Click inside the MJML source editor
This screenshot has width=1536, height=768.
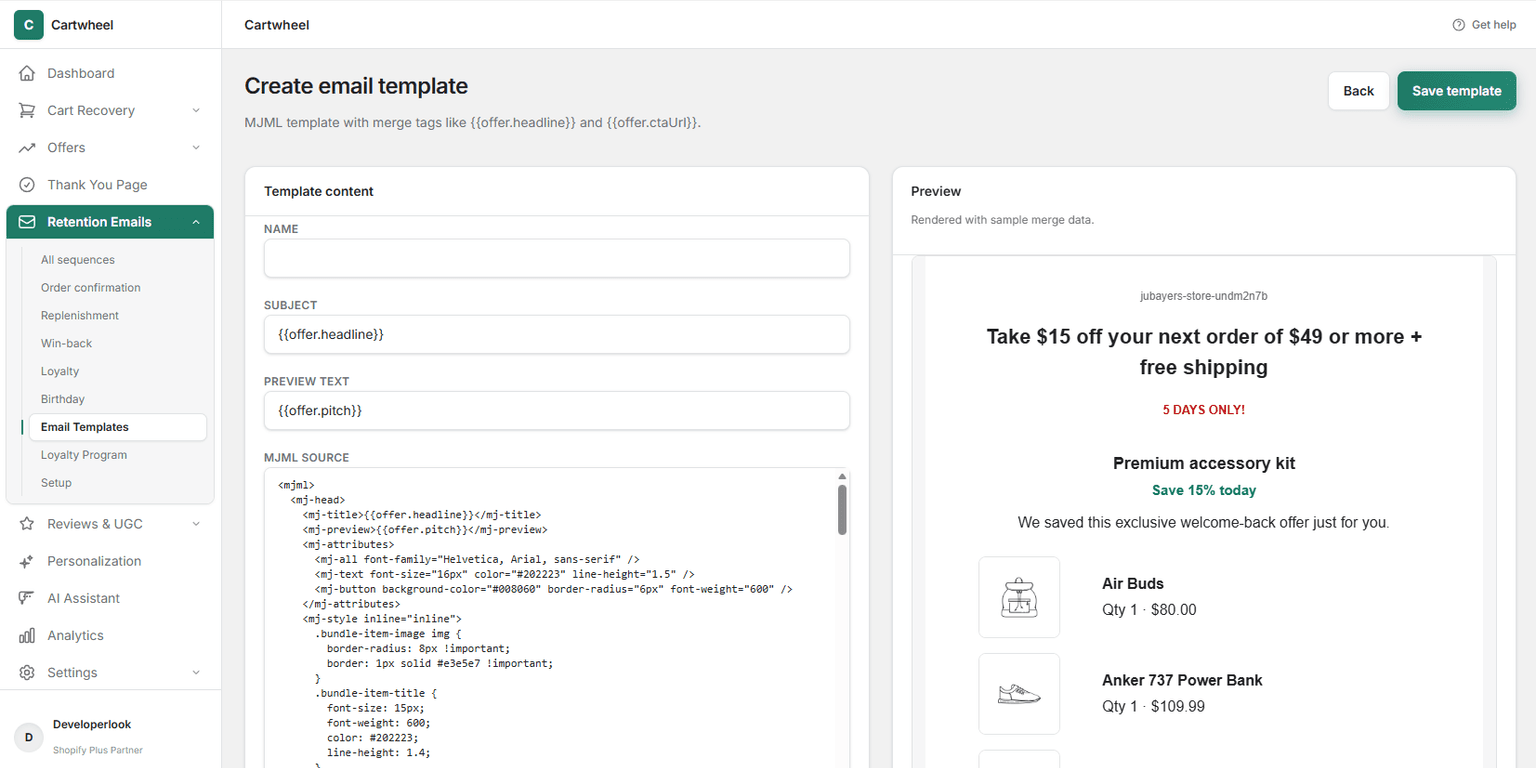tap(550, 618)
